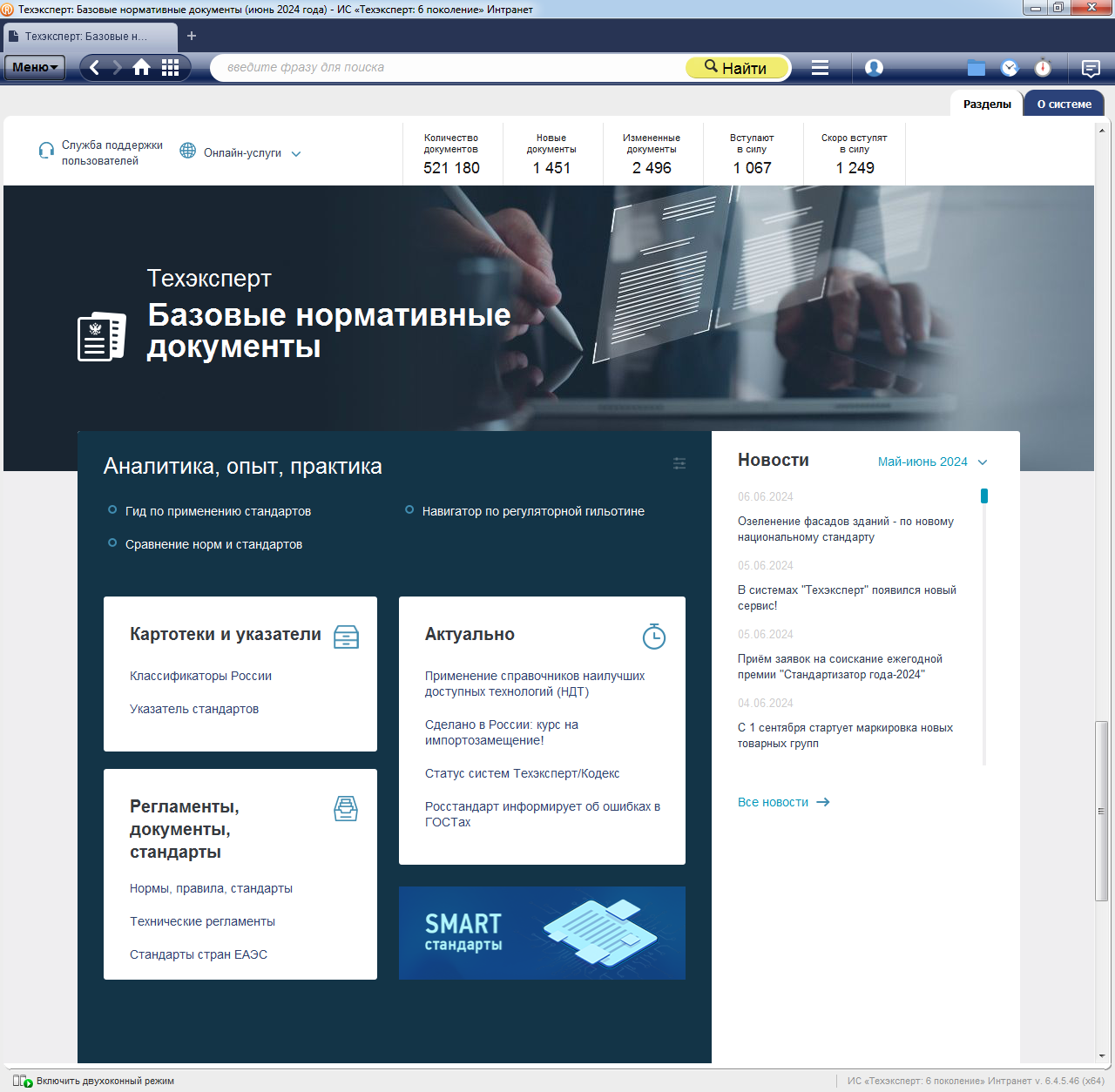Open the SMART стандарты banner
This screenshot has width=1115, height=1092.
[542, 933]
